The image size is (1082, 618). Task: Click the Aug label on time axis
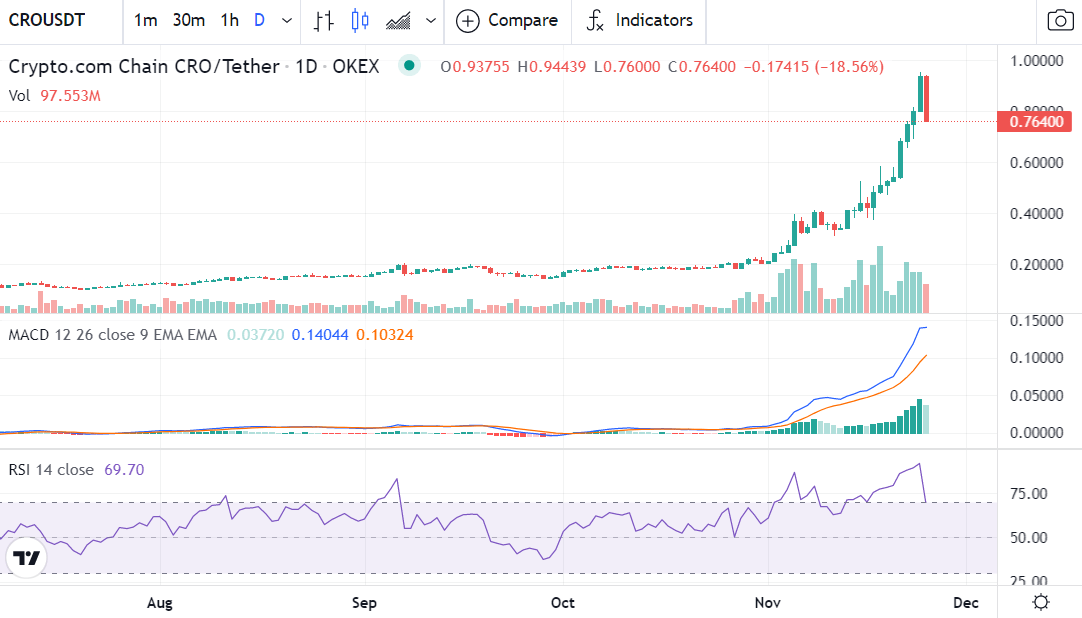click(x=160, y=603)
